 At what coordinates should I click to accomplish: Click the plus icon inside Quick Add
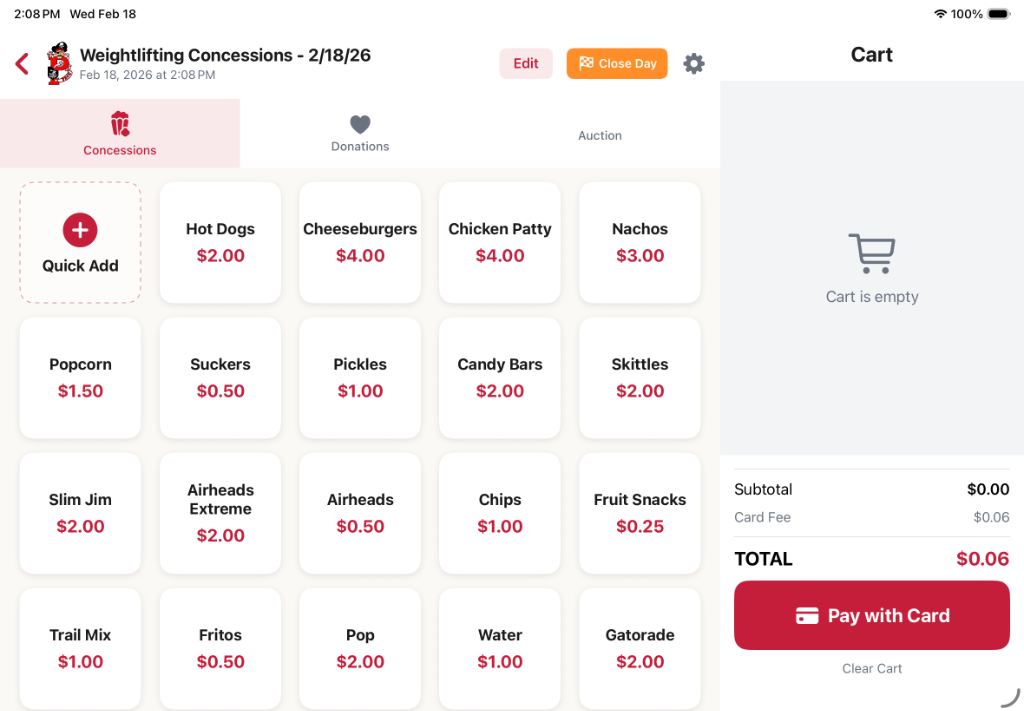pyautogui.click(x=80, y=229)
